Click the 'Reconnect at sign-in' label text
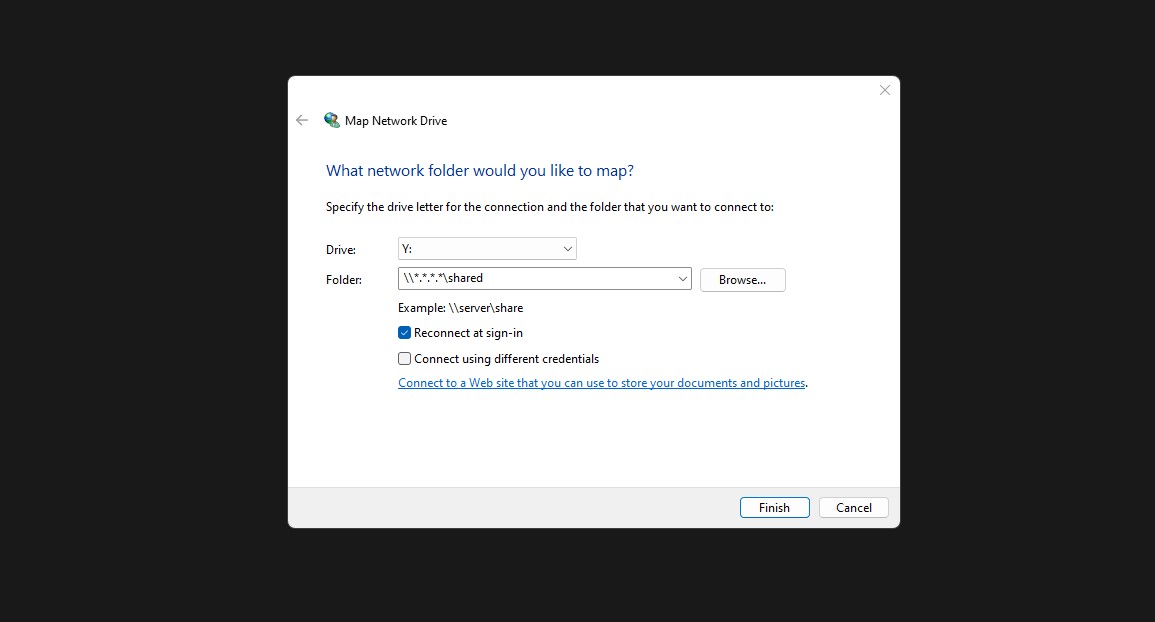The image size is (1155, 622). (x=468, y=333)
